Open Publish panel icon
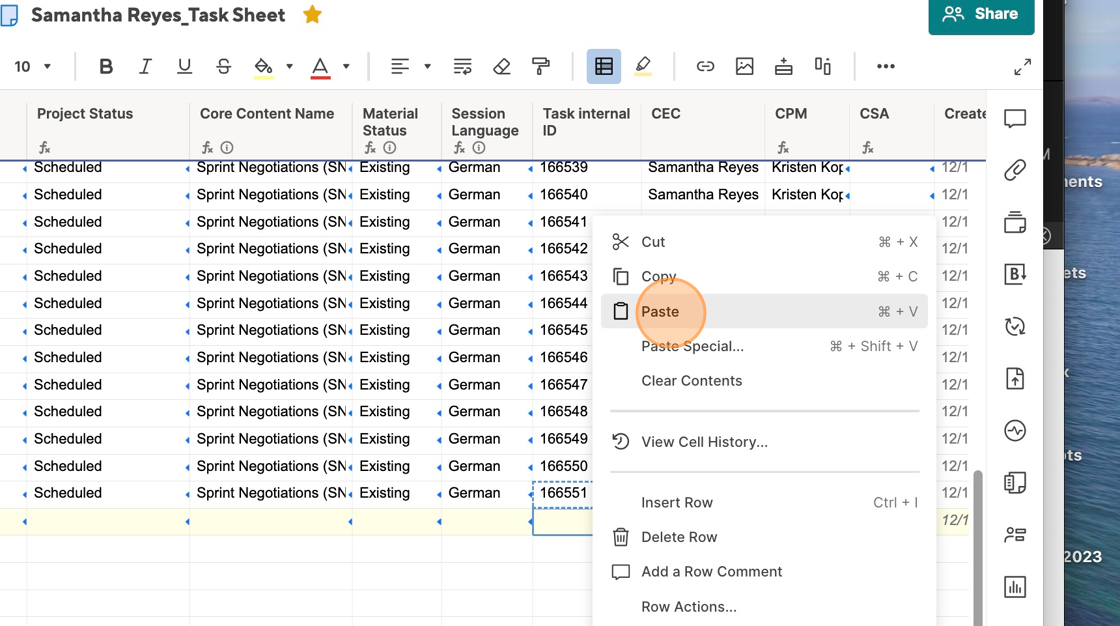This screenshot has width=1120, height=626. coord(1015,379)
